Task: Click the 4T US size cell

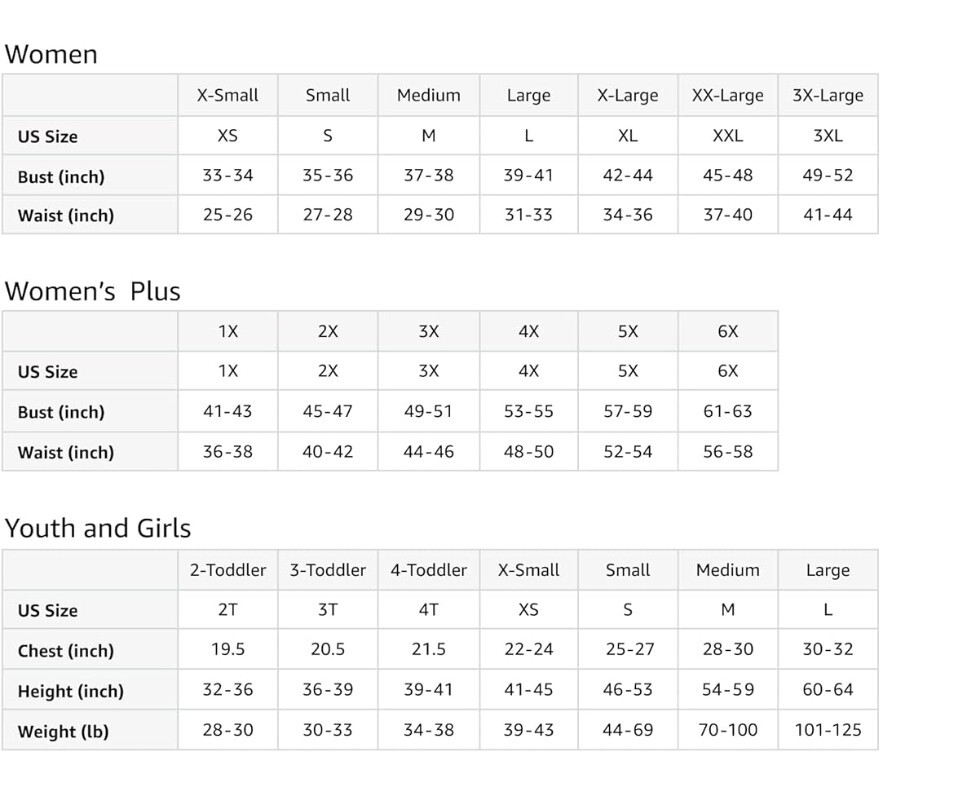Action: [428, 610]
